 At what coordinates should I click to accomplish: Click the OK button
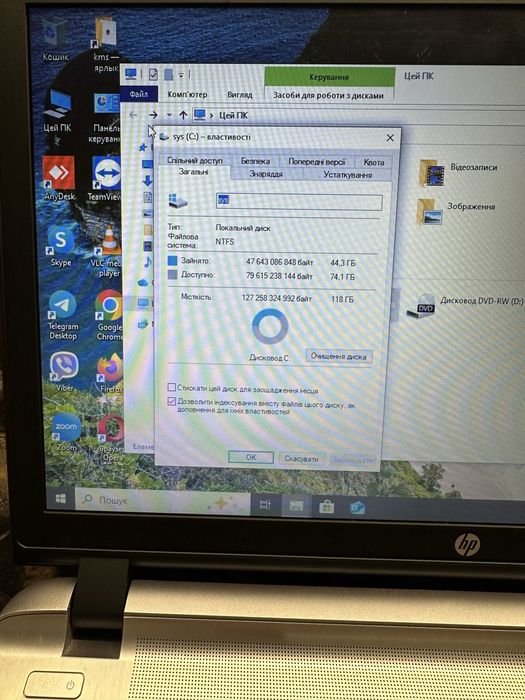[x=251, y=457]
